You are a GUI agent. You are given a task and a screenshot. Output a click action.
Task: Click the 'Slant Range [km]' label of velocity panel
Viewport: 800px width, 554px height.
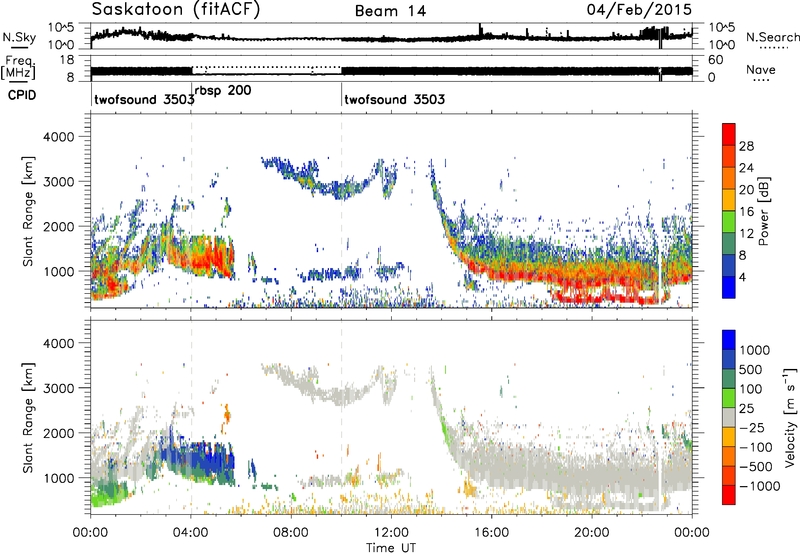[28, 417]
